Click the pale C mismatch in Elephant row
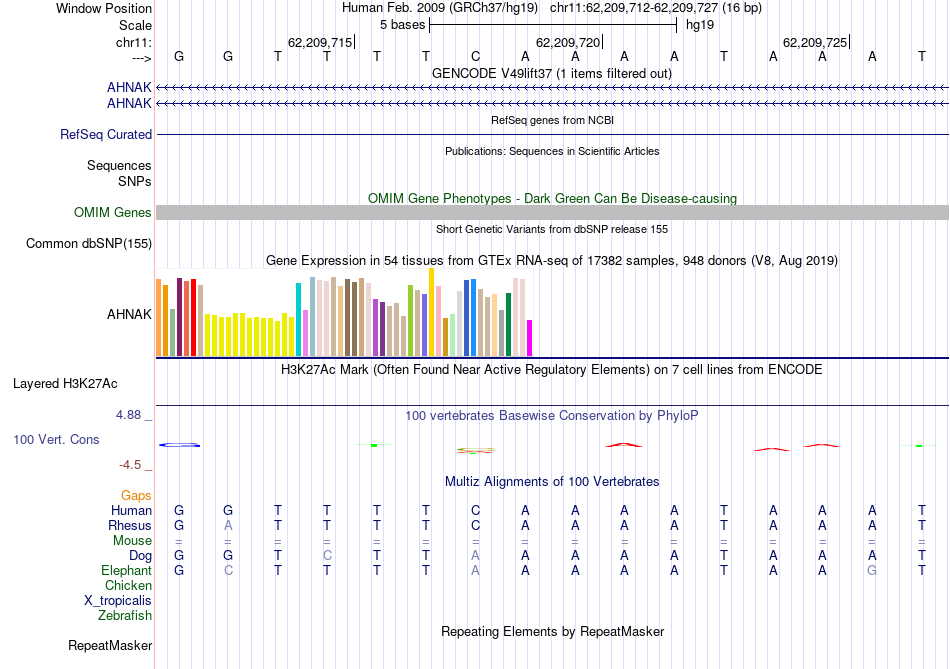This screenshot has height=669, width=950. tap(228, 571)
